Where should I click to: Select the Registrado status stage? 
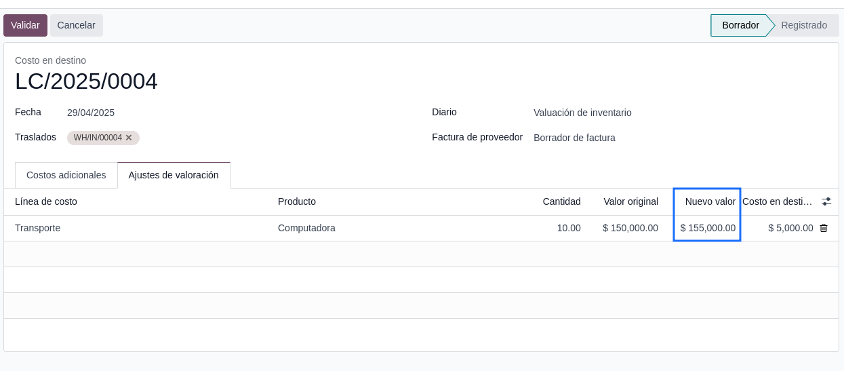(804, 25)
